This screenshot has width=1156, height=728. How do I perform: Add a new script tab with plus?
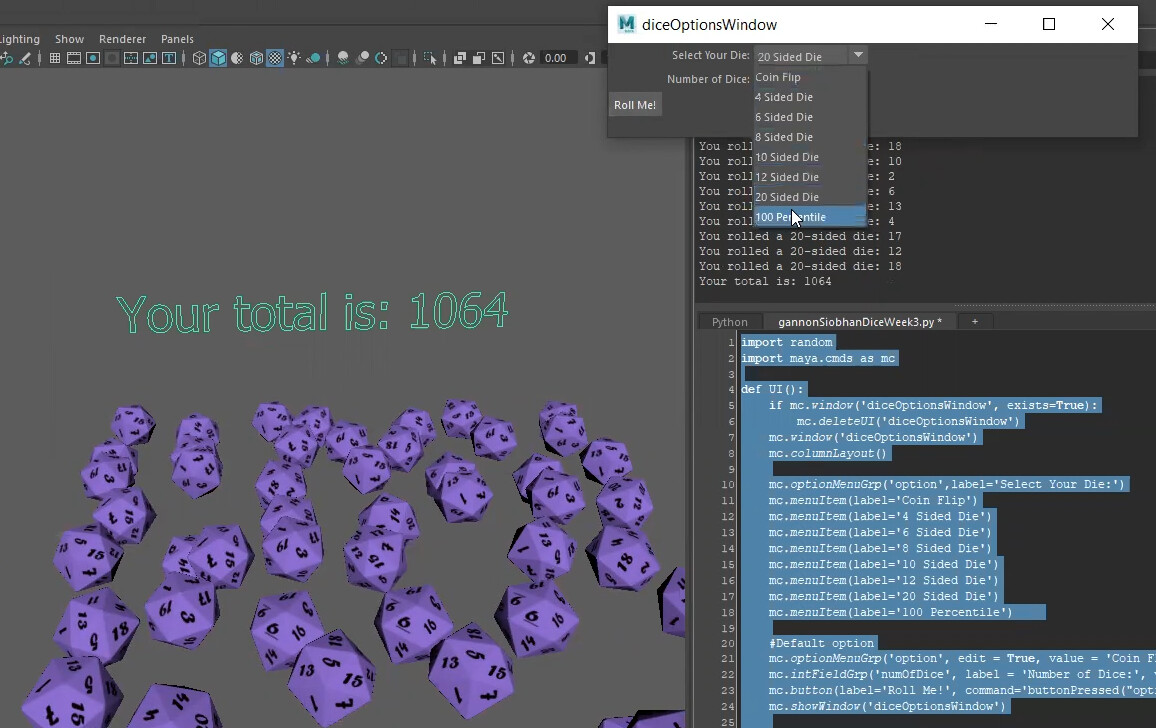(x=975, y=321)
